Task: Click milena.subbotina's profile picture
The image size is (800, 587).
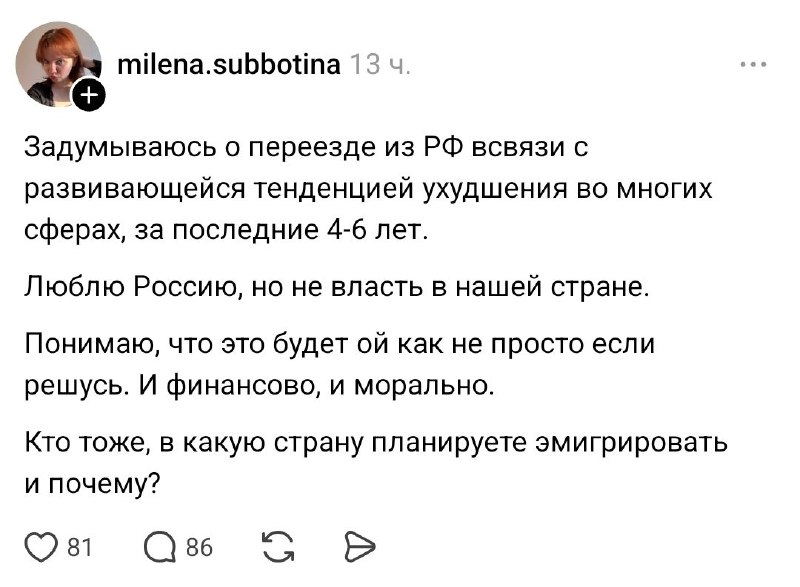Action: (x=55, y=60)
